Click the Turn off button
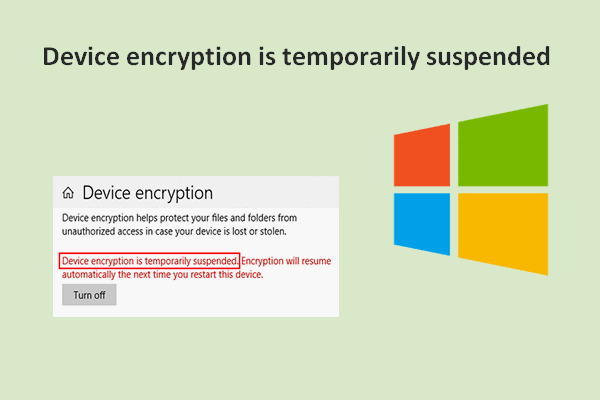The width and height of the screenshot is (600, 400). [x=89, y=295]
